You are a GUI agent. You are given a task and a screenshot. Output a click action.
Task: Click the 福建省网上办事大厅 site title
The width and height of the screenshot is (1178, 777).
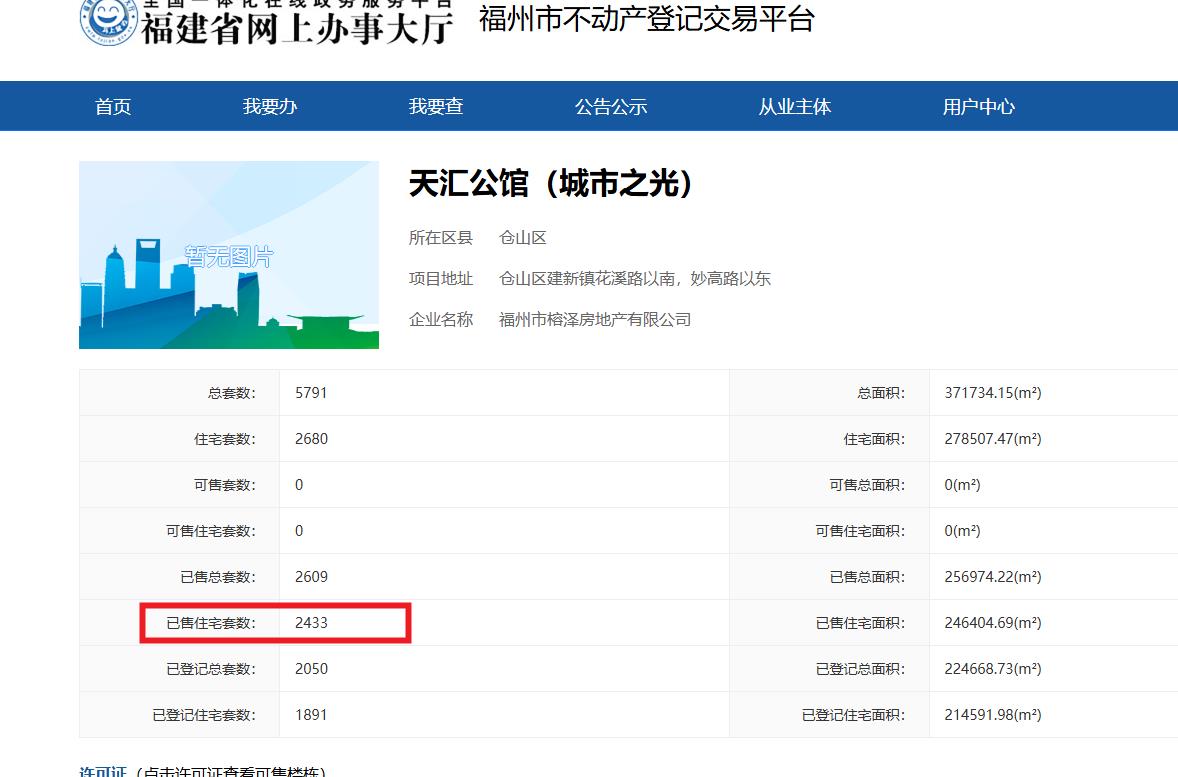pos(297,25)
